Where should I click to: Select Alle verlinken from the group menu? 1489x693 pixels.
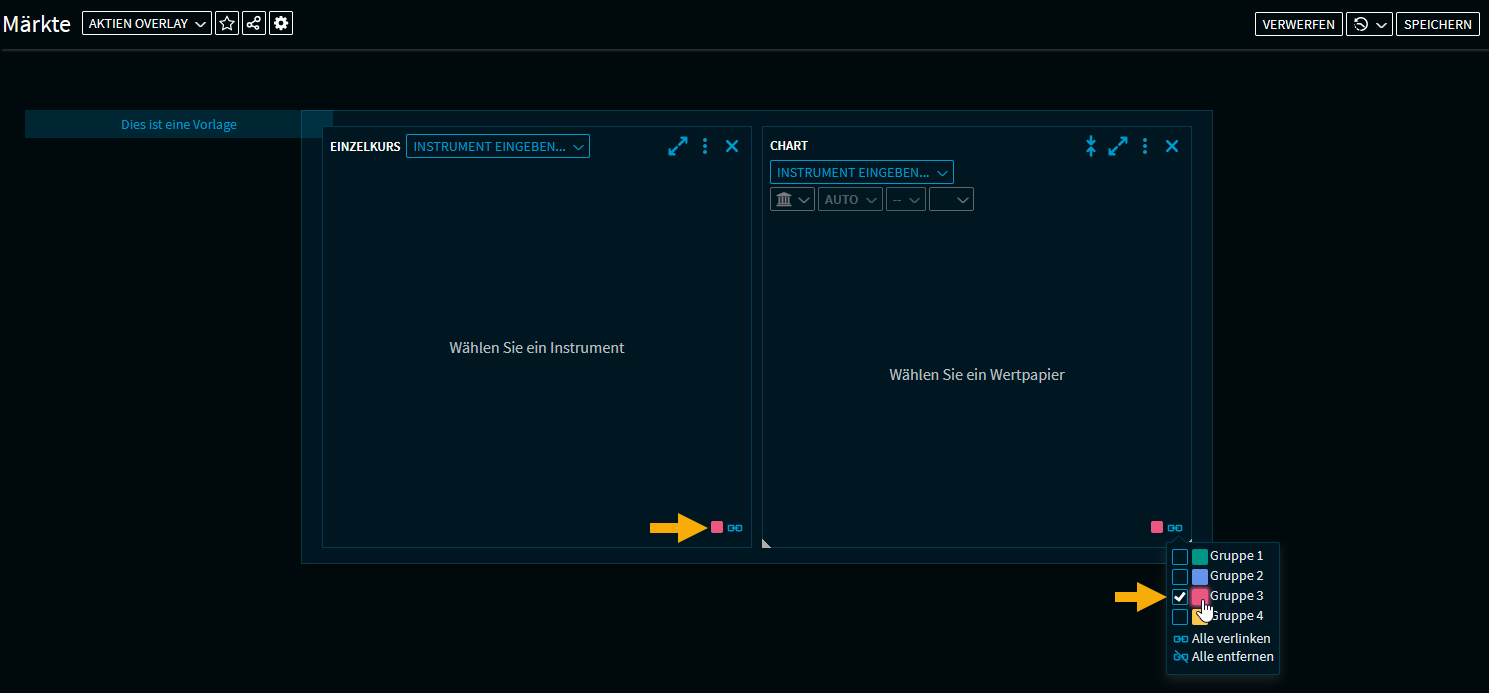1222,638
